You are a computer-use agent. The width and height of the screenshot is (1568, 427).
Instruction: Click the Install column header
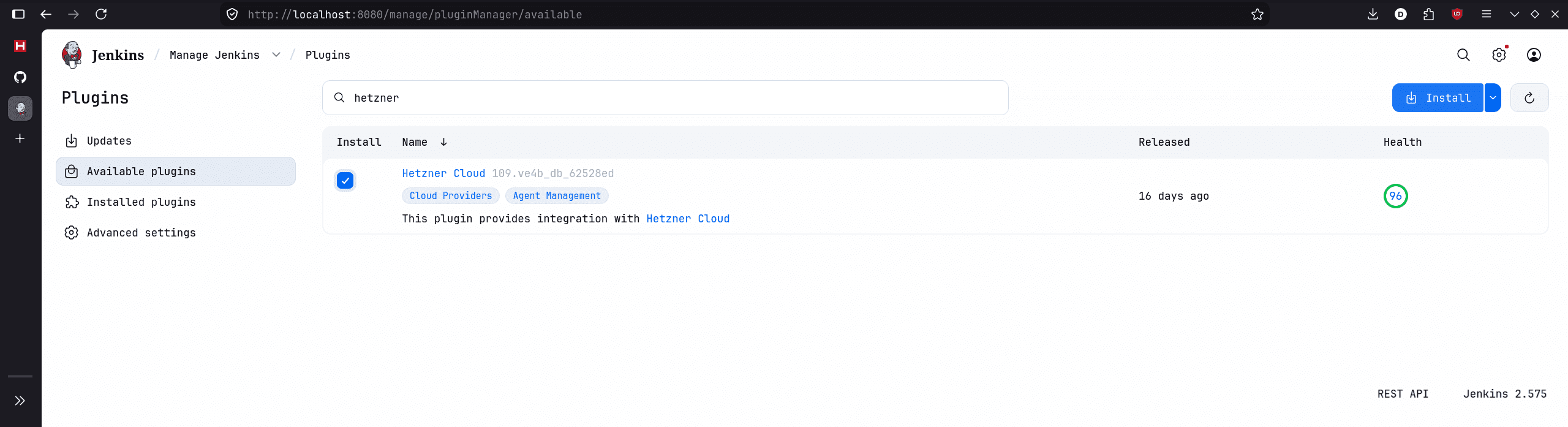[x=359, y=142]
